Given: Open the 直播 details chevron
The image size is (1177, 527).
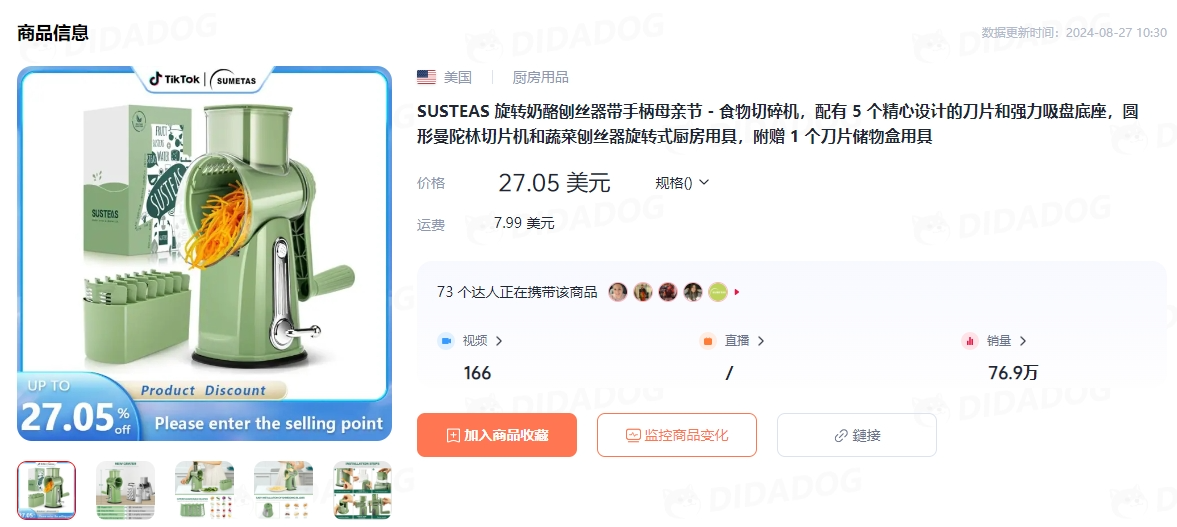Looking at the screenshot, I should [x=760, y=341].
